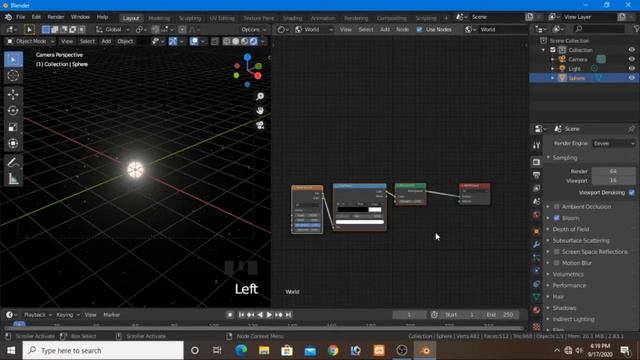This screenshot has width=640, height=360.
Task: Select the Cursor tool
Action: tap(13, 76)
